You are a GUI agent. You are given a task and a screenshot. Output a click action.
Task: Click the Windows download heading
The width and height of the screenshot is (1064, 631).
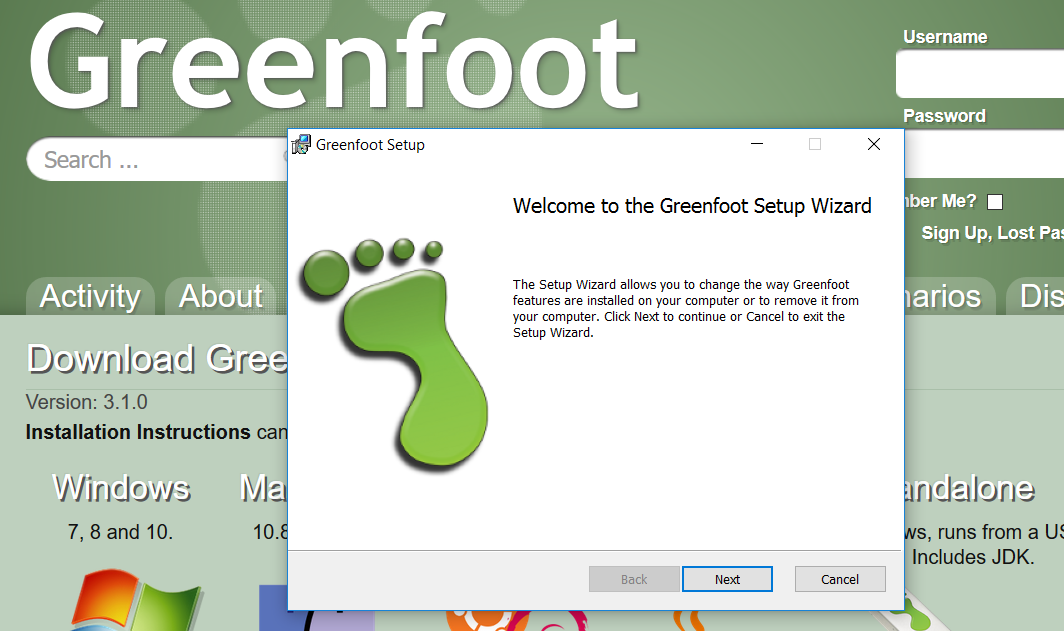[x=121, y=488]
